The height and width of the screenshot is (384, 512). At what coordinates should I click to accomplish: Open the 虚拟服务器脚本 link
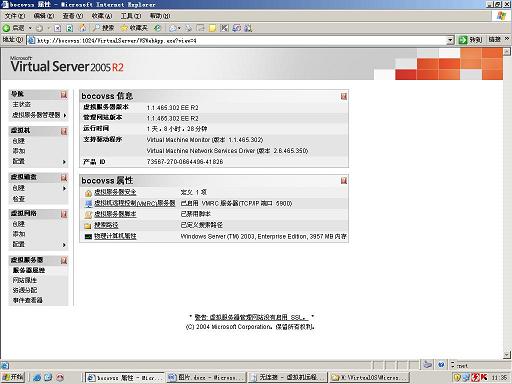click(115, 214)
